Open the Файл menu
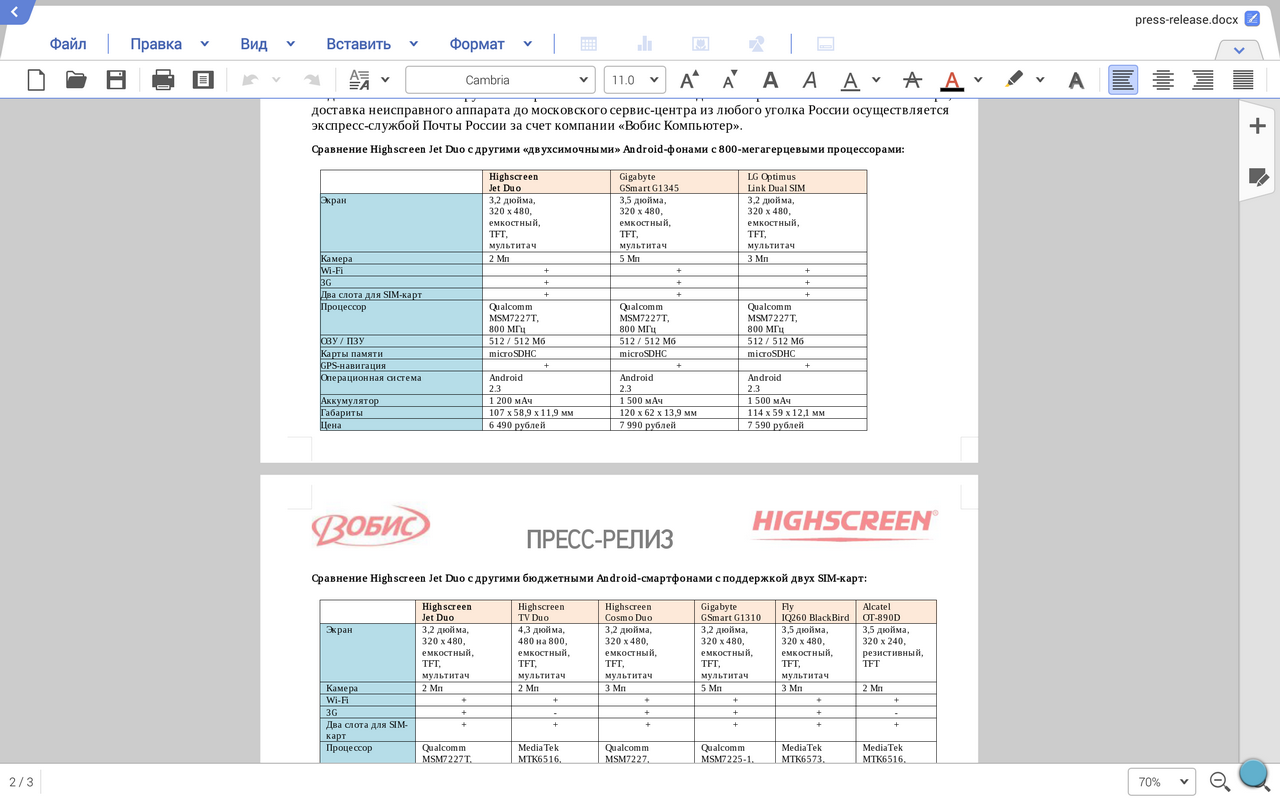The image size is (1280, 800). coord(68,44)
